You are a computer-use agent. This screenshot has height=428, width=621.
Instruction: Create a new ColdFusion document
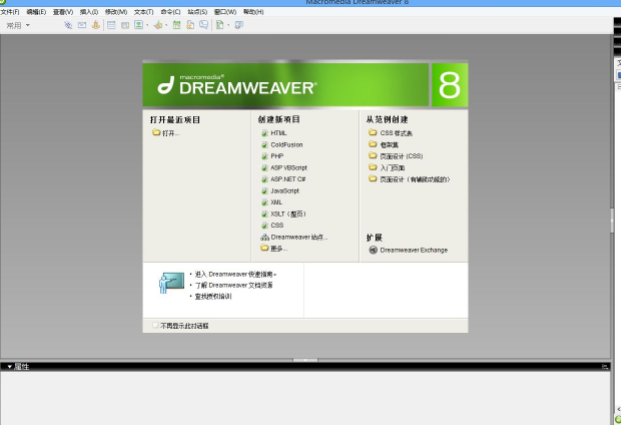coord(282,145)
